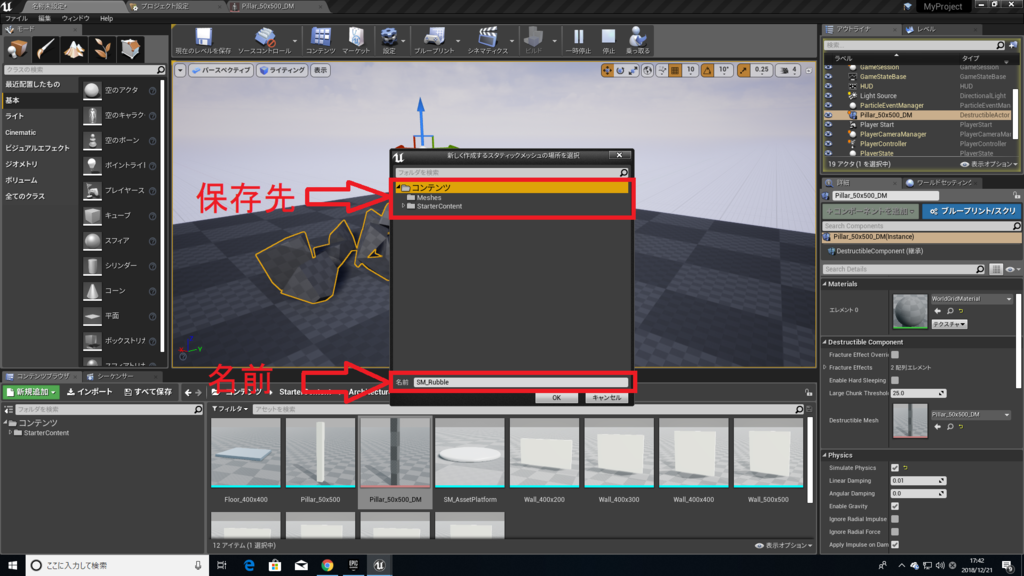Open scale snap 0.25 dropdown
The image size is (1024, 576).
pyautogui.click(x=761, y=71)
